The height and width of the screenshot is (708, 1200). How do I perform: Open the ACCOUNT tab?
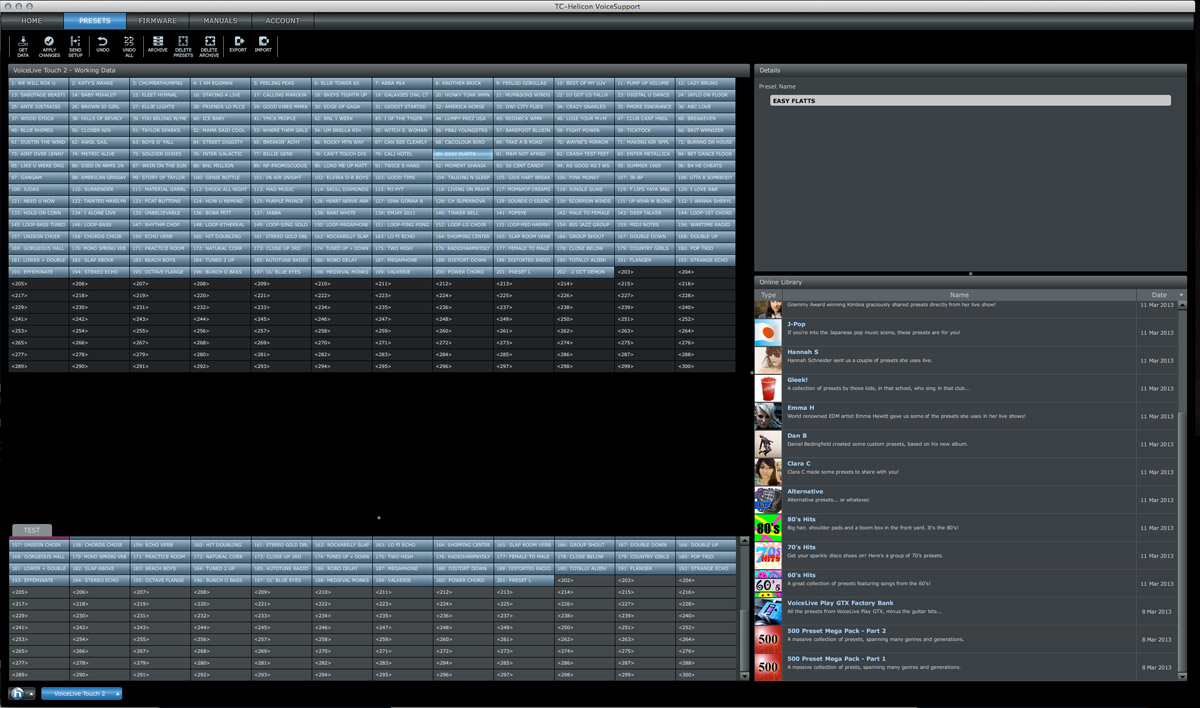[x=282, y=20]
